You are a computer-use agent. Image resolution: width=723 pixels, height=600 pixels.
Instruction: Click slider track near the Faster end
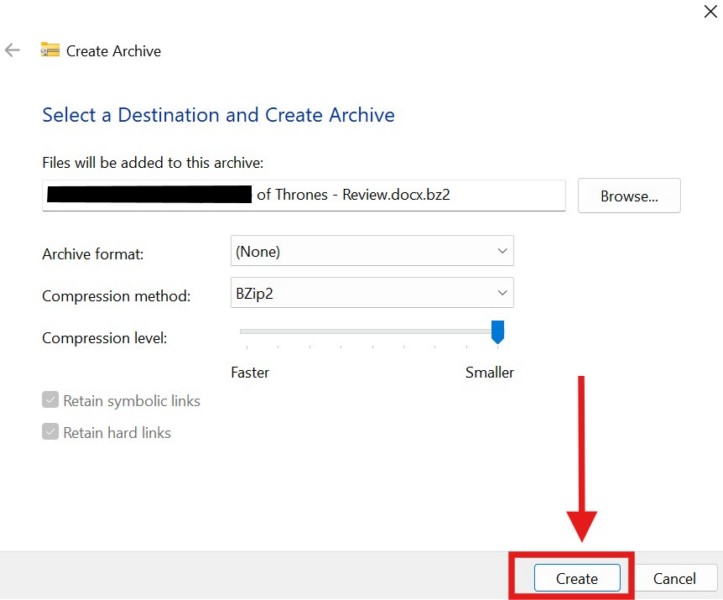250,331
